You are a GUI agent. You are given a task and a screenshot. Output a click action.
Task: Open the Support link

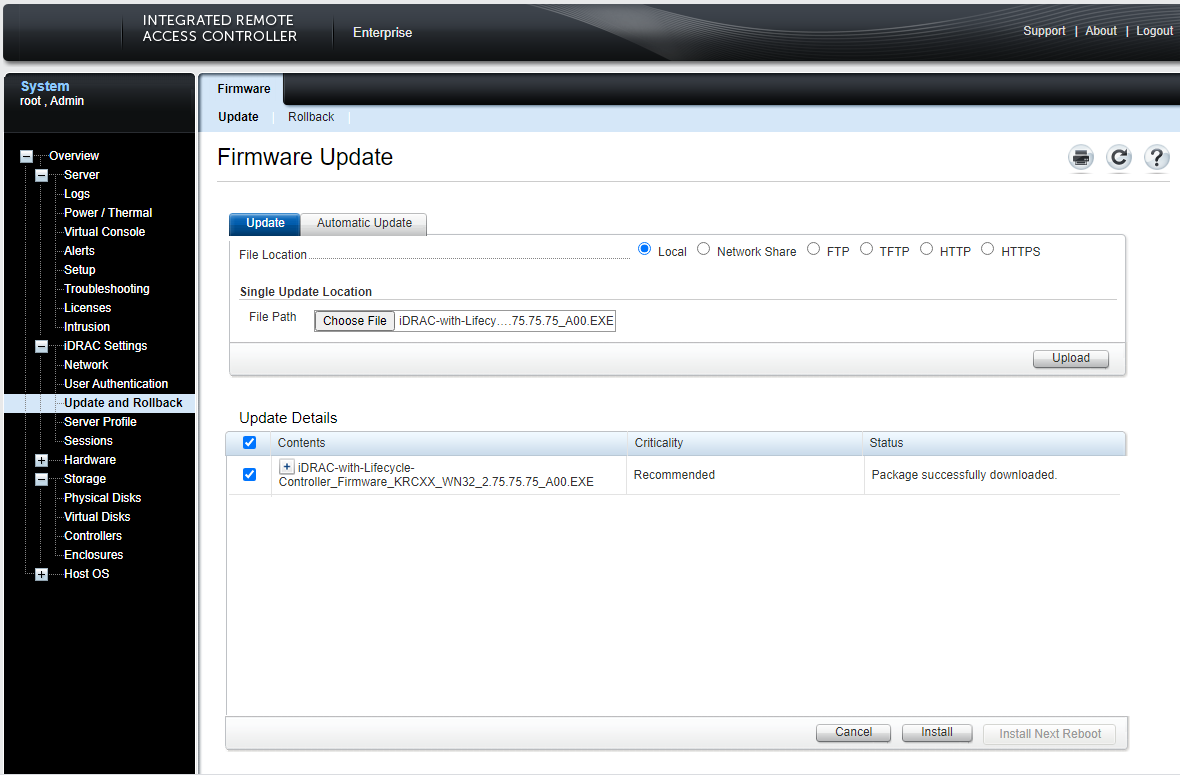[1044, 31]
